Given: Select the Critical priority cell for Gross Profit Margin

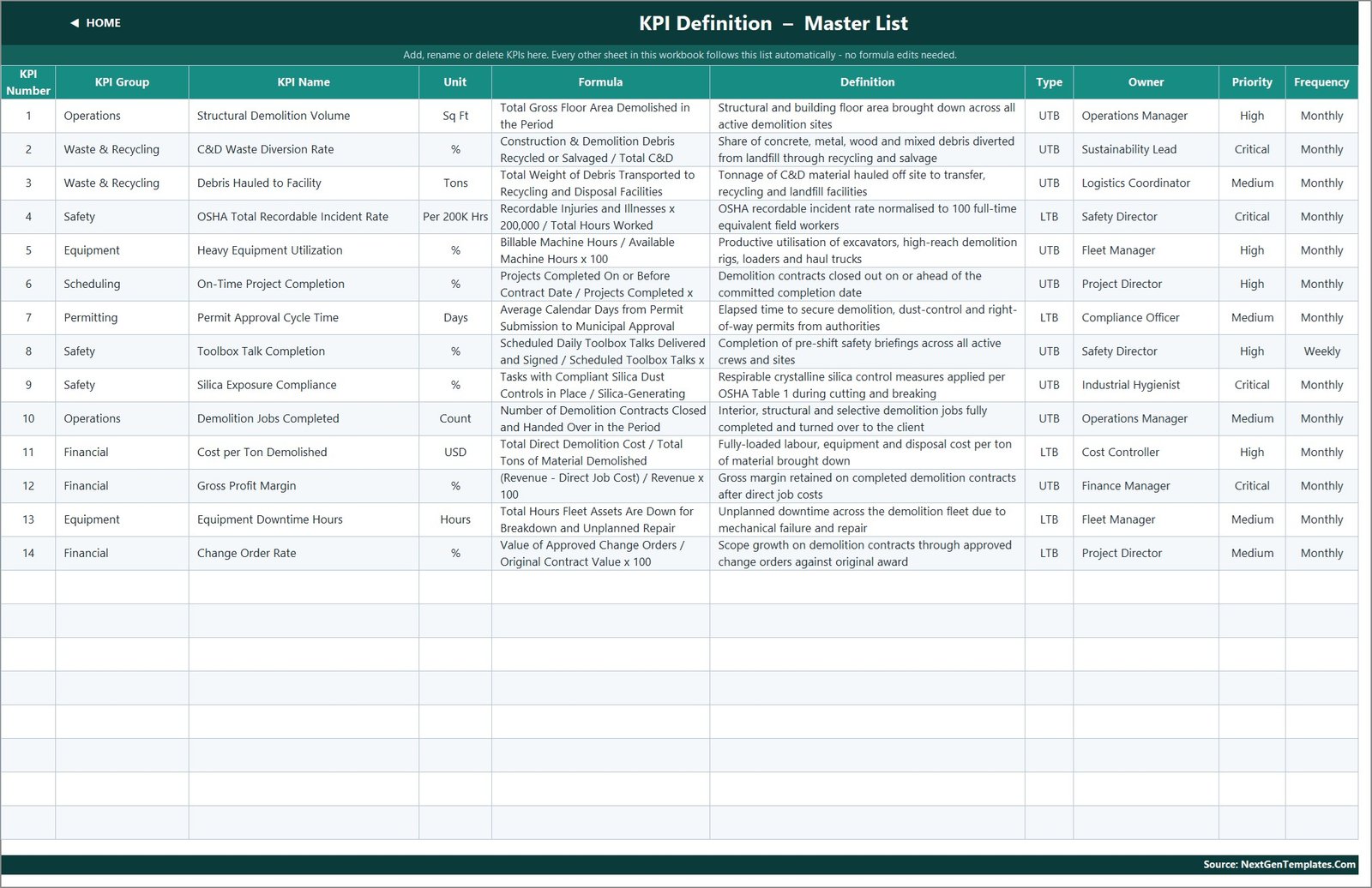Looking at the screenshot, I should point(1252,486).
